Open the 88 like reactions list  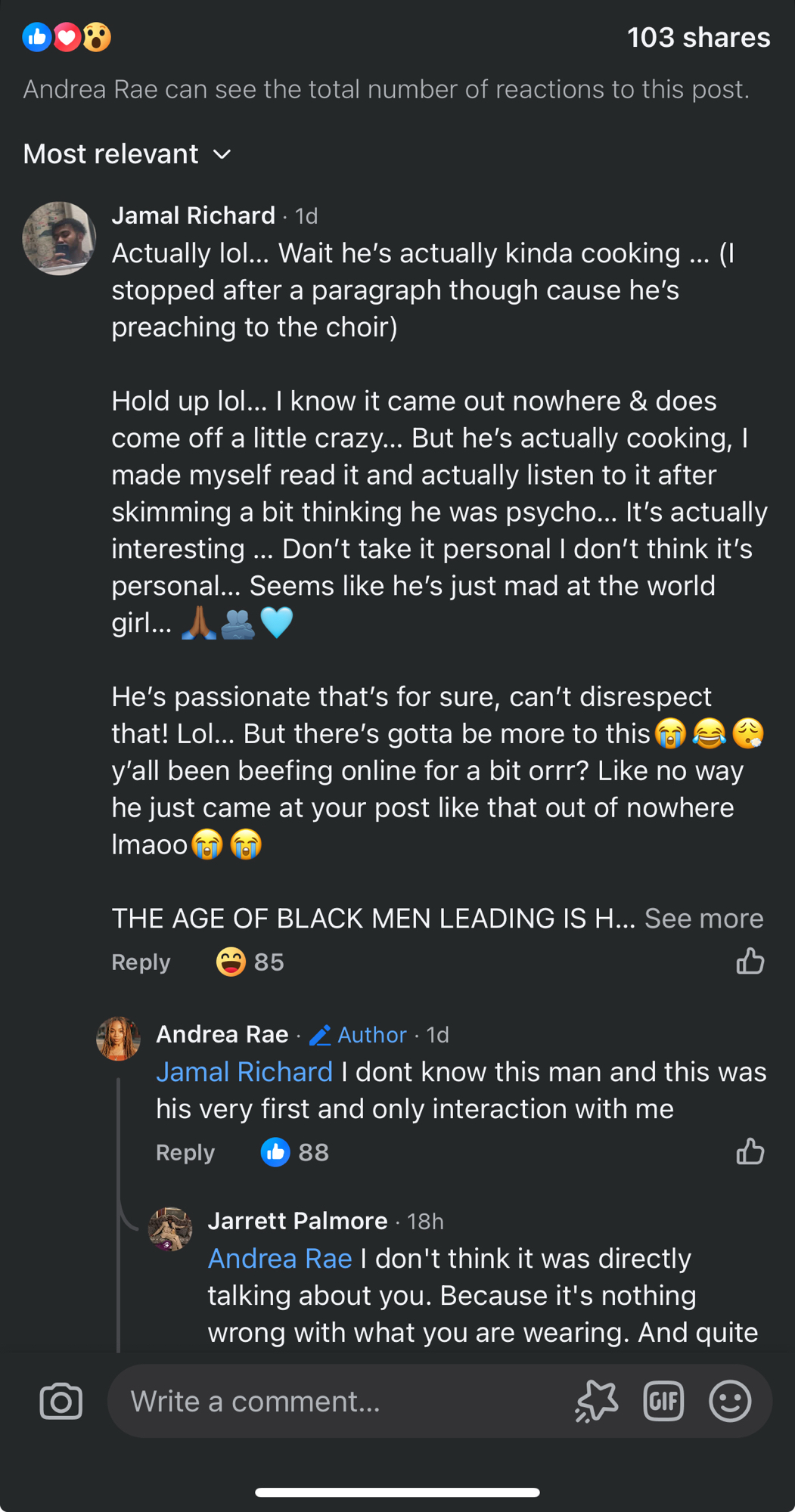pyautogui.click(x=294, y=1152)
